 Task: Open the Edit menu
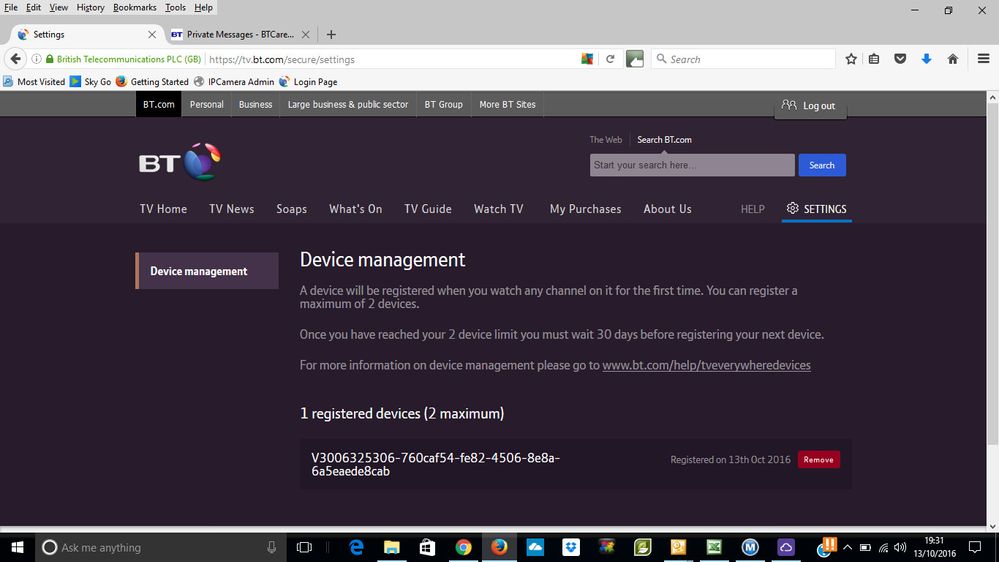click(33, 8)
